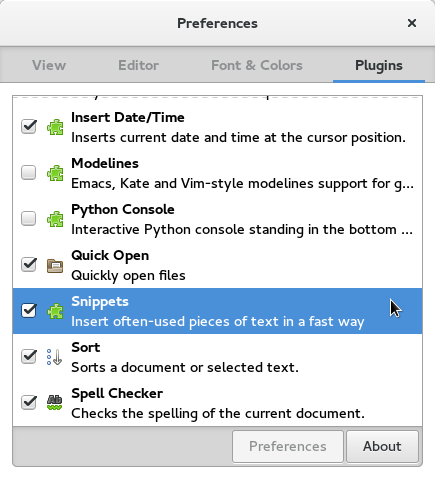The width and height of the screenshot is (435, 479).
Task: Click the Python Console plugin icon
Action: [55, 219]
